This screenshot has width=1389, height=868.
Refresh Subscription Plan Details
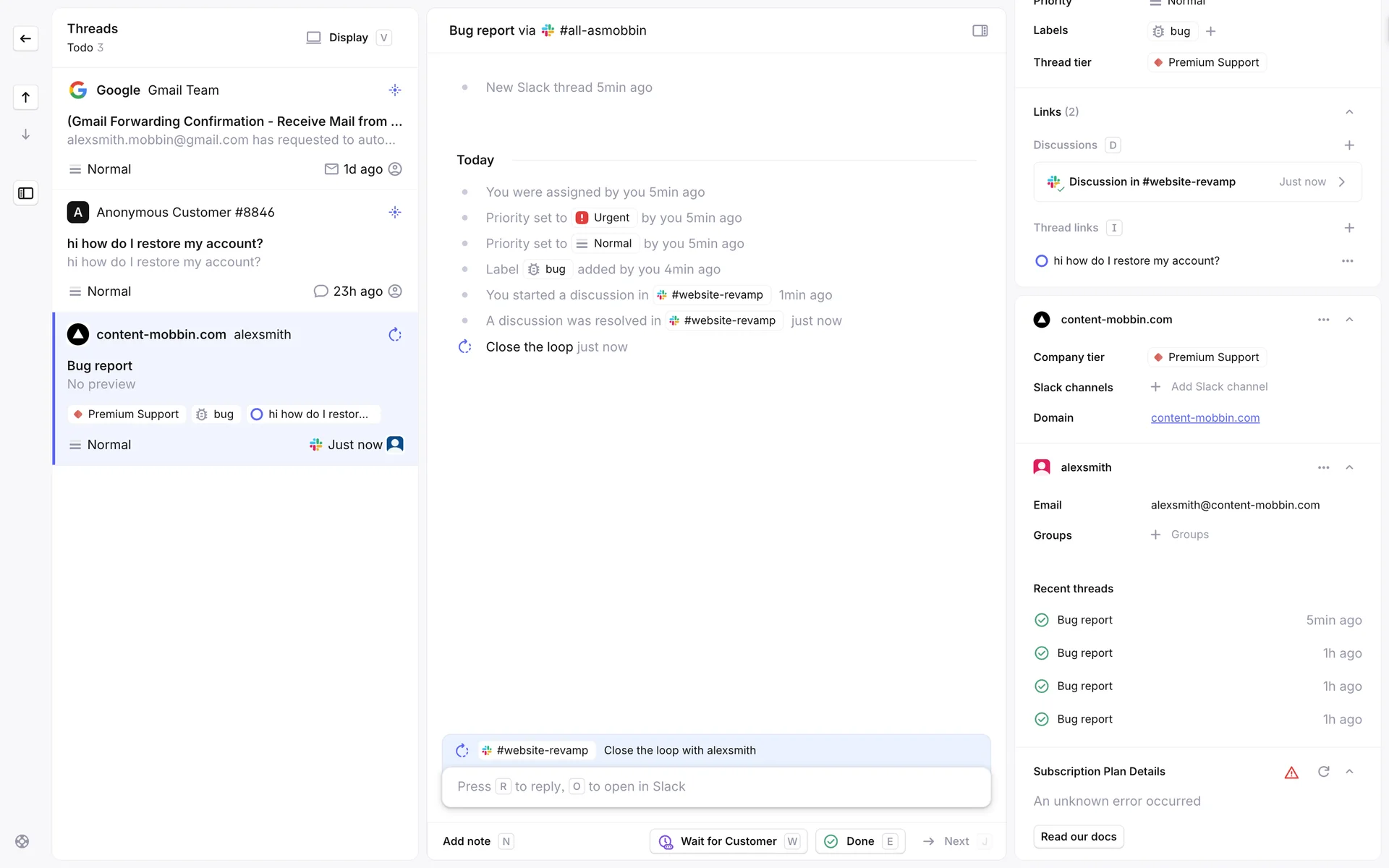pos(1323,772)
